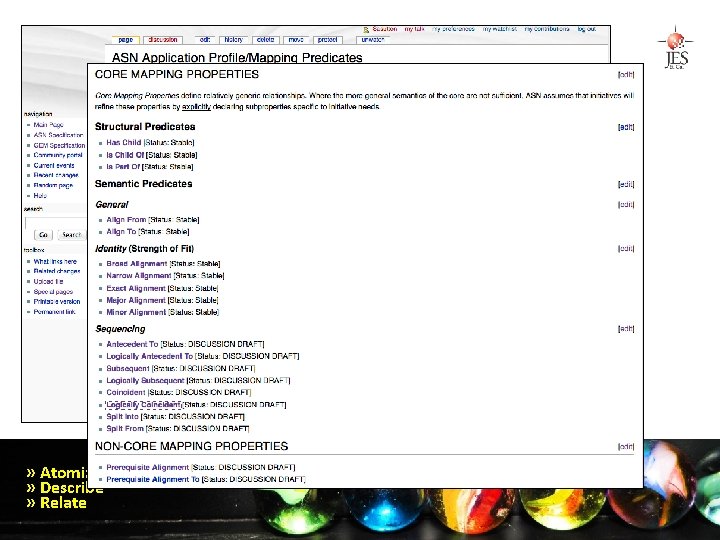Open Major Alignment
Screen dimensions: 720x540
(x=136, y=300)
